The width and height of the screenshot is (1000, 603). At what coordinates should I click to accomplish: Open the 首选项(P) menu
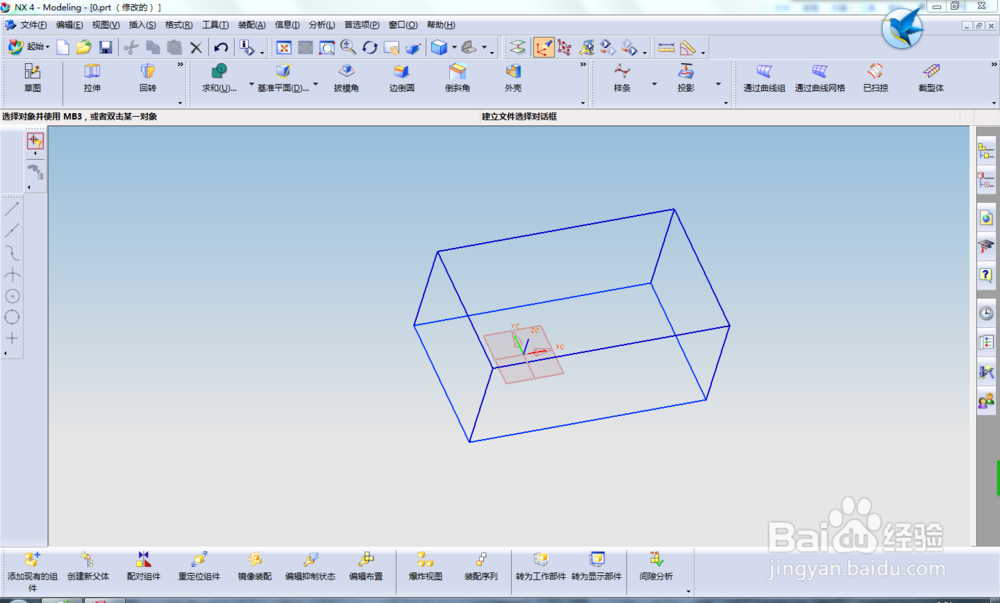pyautogui.click(x=362, y=25)
